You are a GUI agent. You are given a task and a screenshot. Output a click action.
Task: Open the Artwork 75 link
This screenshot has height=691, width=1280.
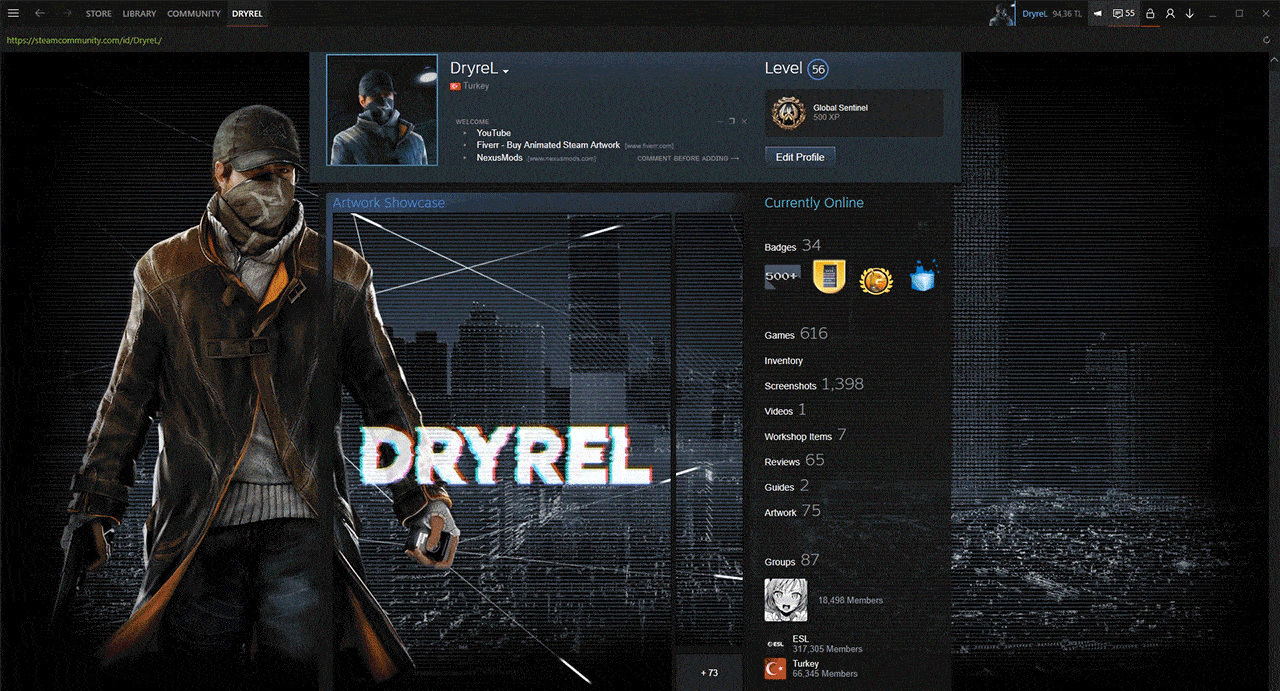[792, 511]
